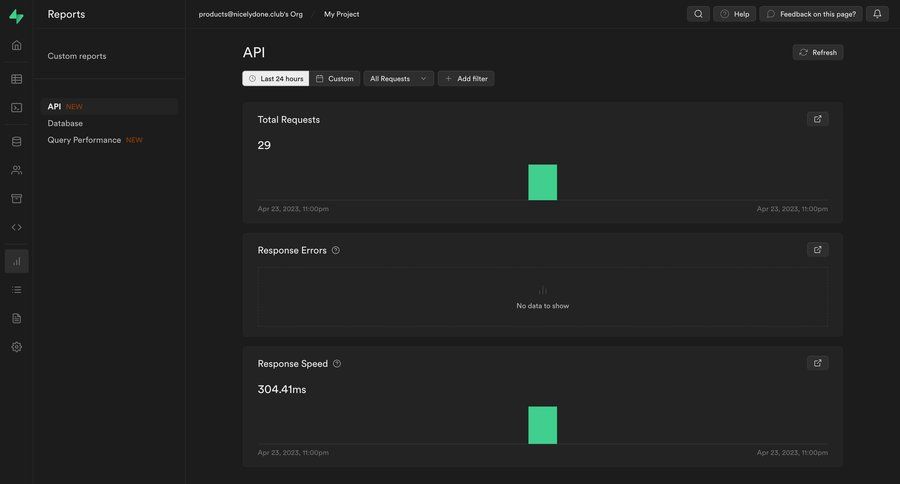
Task: Click My Project breadcrumb
Action: tap(342, 14)
